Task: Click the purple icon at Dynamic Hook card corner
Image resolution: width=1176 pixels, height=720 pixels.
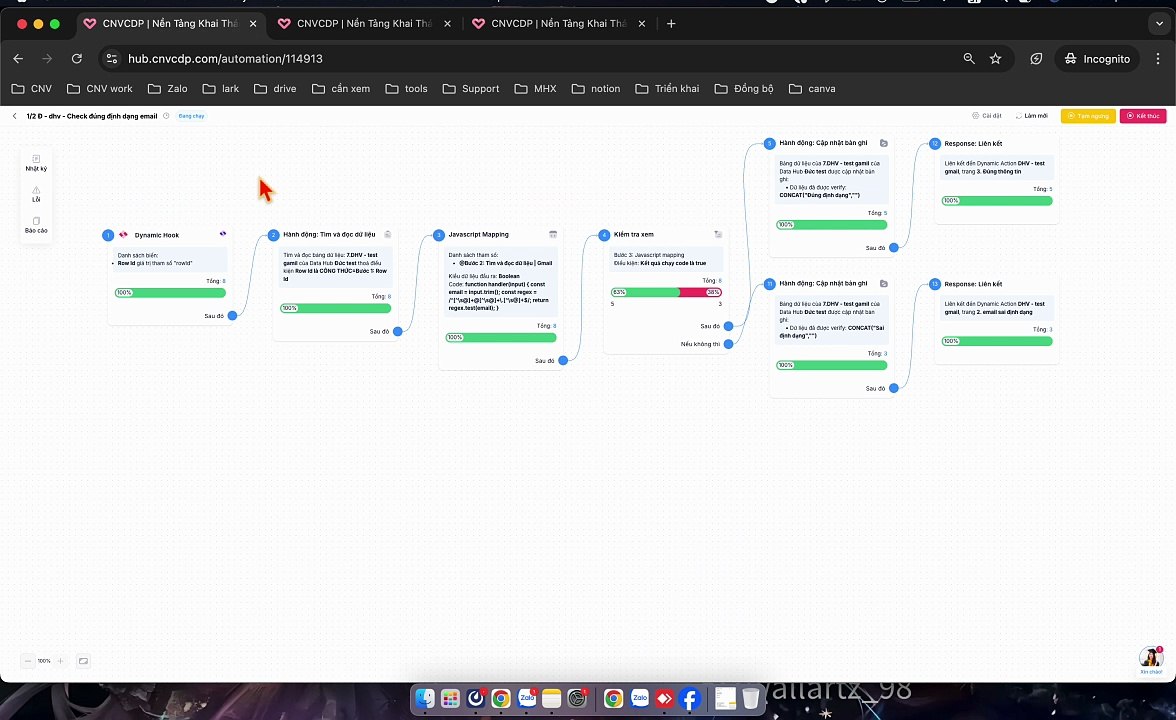Action: 223,234
